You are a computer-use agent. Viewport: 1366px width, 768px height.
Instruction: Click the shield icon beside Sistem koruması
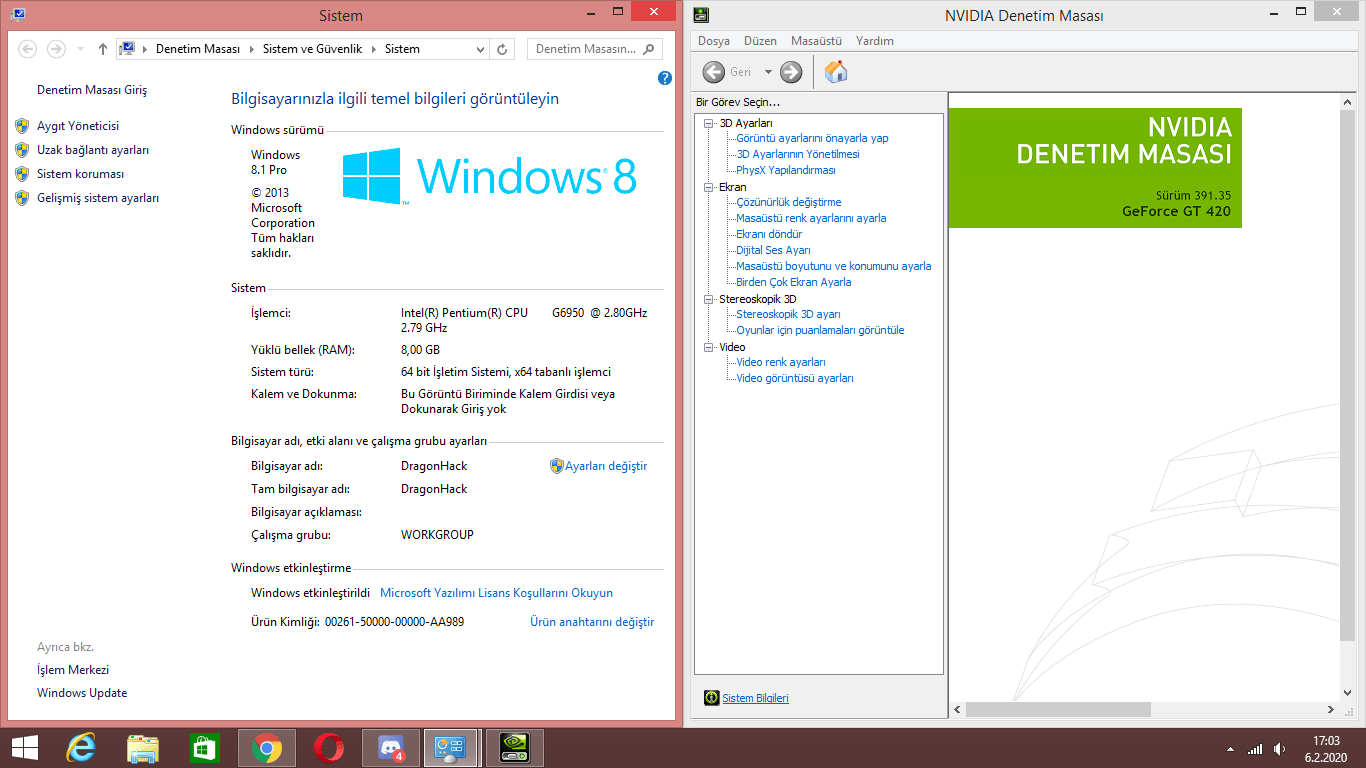click(x=22, y=174)
